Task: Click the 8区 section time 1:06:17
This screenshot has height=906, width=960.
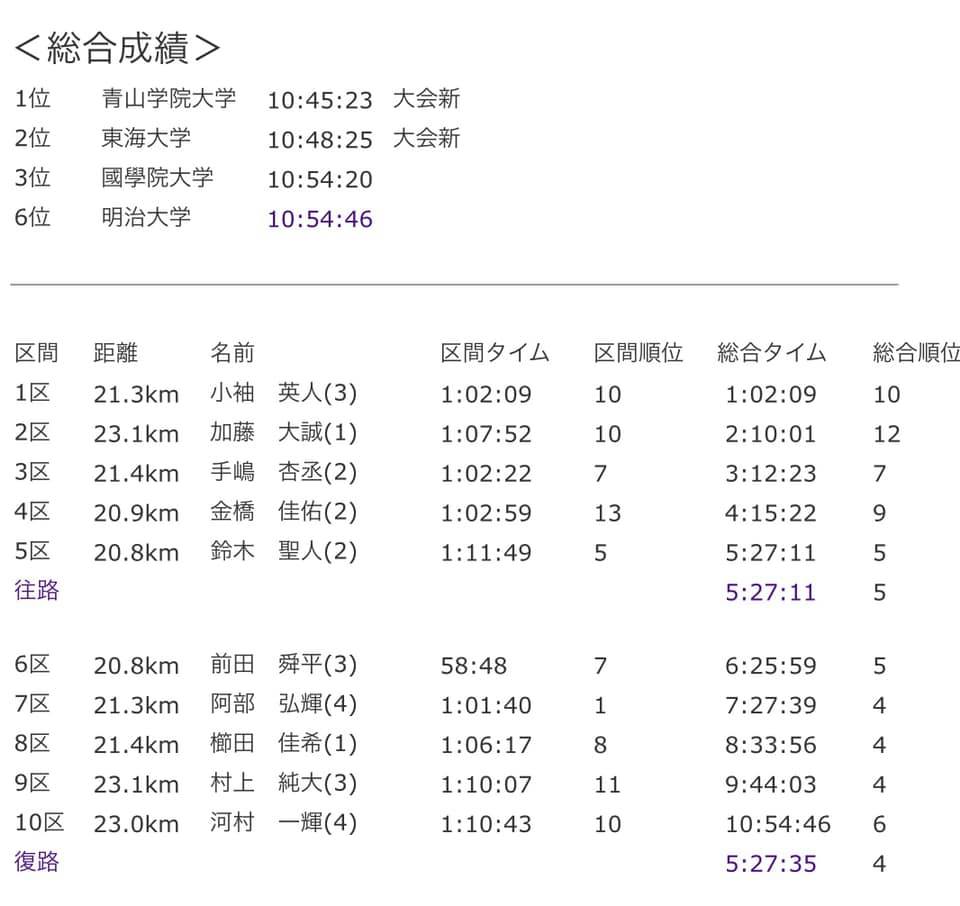Action: tap(486, 745)
